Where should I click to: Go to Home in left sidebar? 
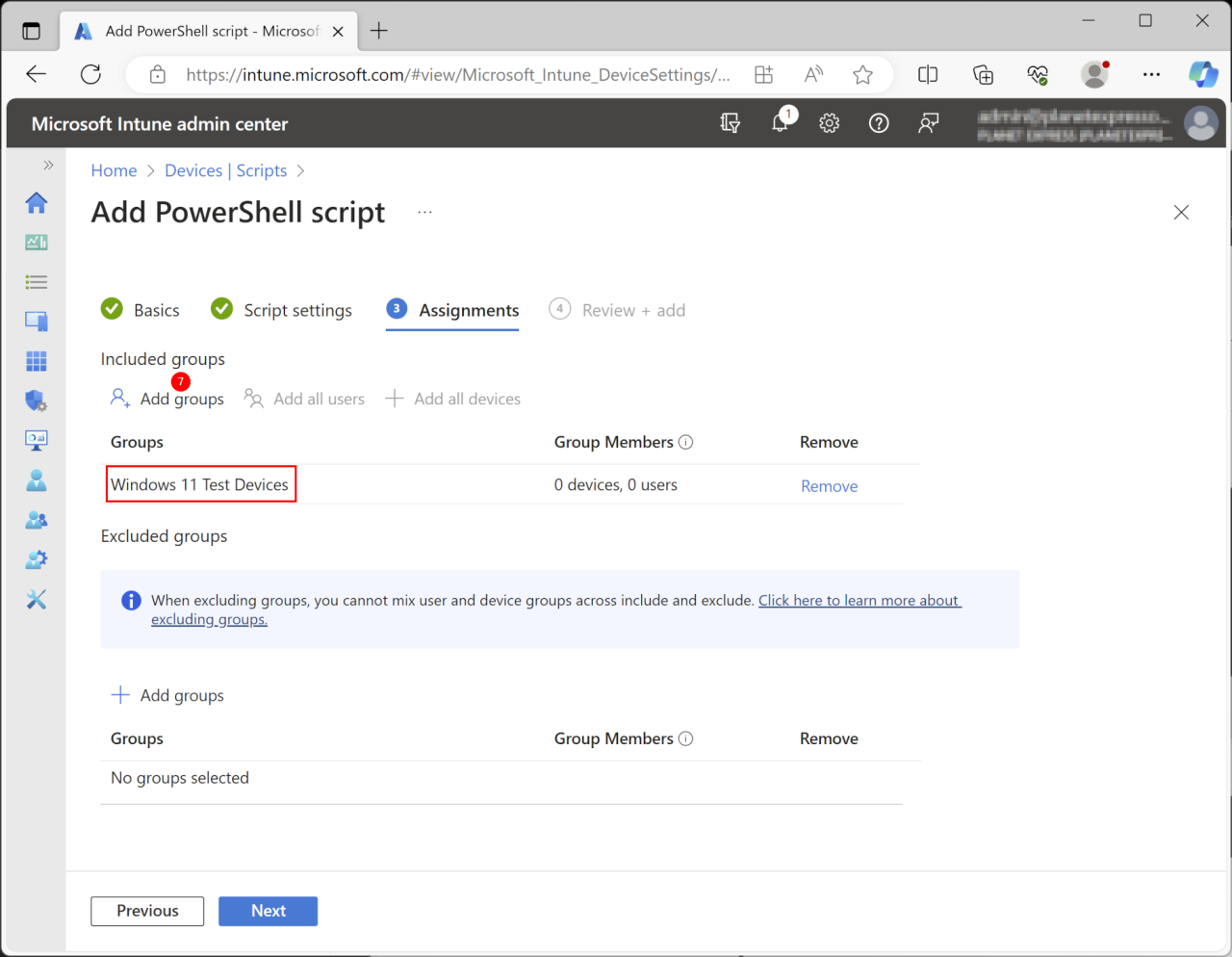coord(37,202)
